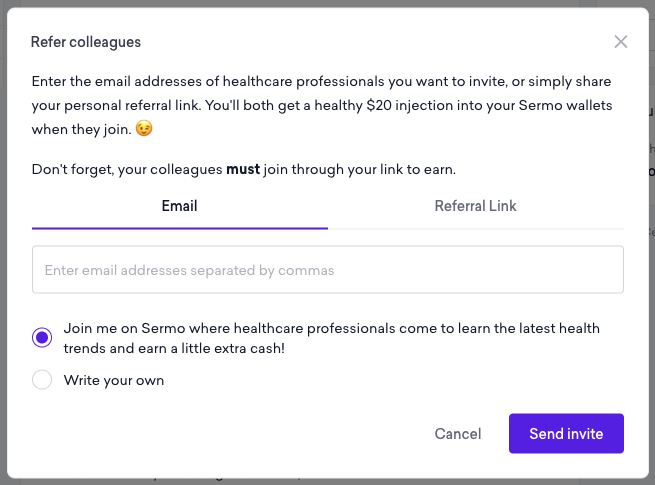The image size is (655, 485).
Task: Select the Email tab
Action: (180, 206)
